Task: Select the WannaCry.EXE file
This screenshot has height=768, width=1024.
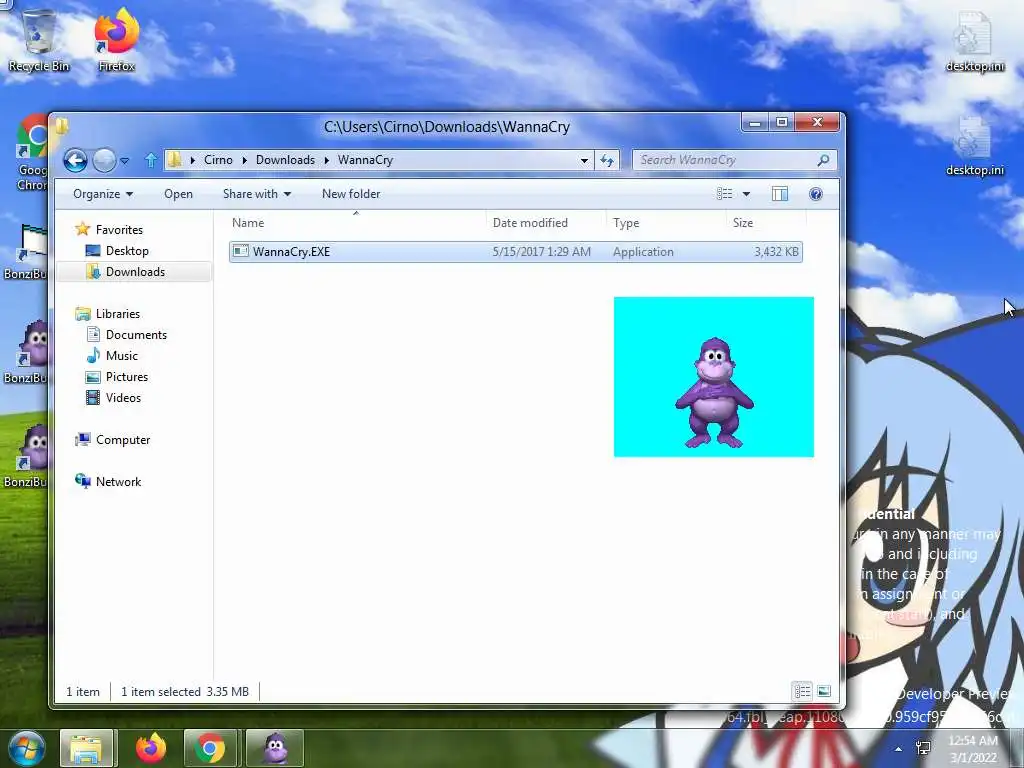Action: (x=515, y=252)
